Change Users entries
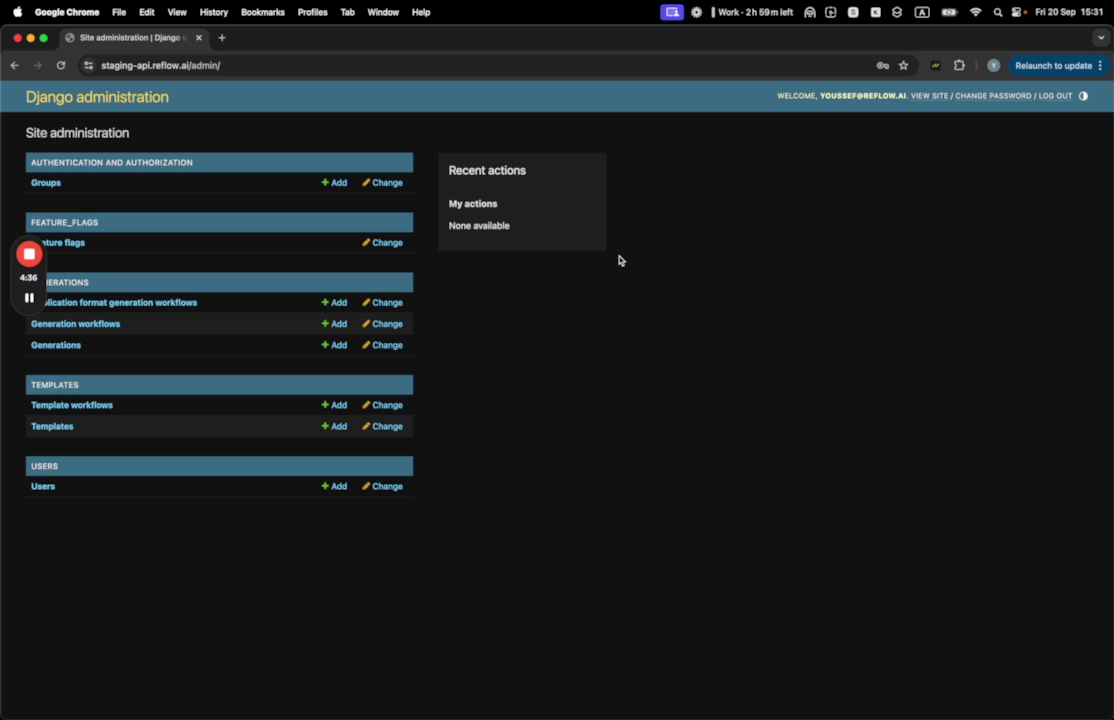Viewport: 1114px width, 720px height. tap(382, 487)
